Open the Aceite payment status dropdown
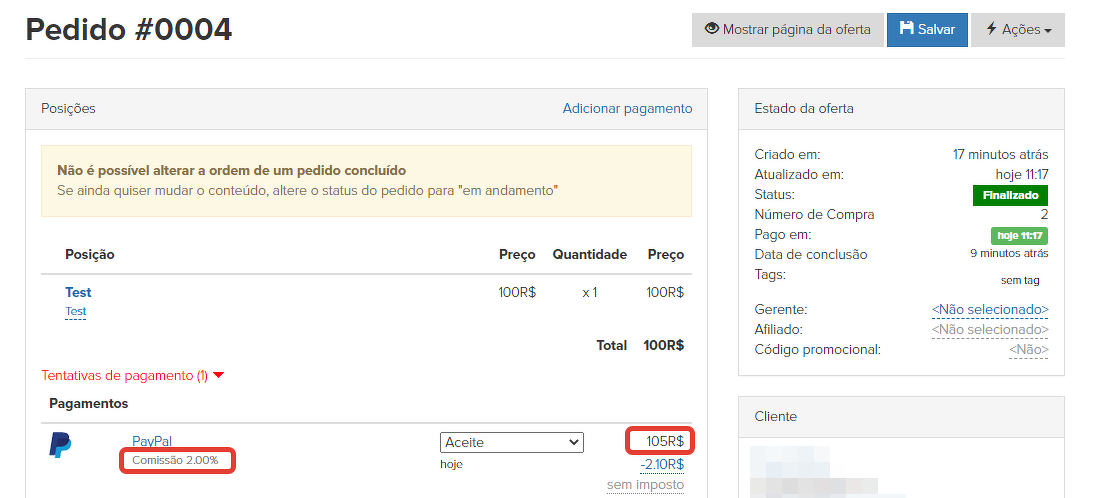Image resolution: width=1110 pixels, height=498 pixels. [x=511, y=442]
